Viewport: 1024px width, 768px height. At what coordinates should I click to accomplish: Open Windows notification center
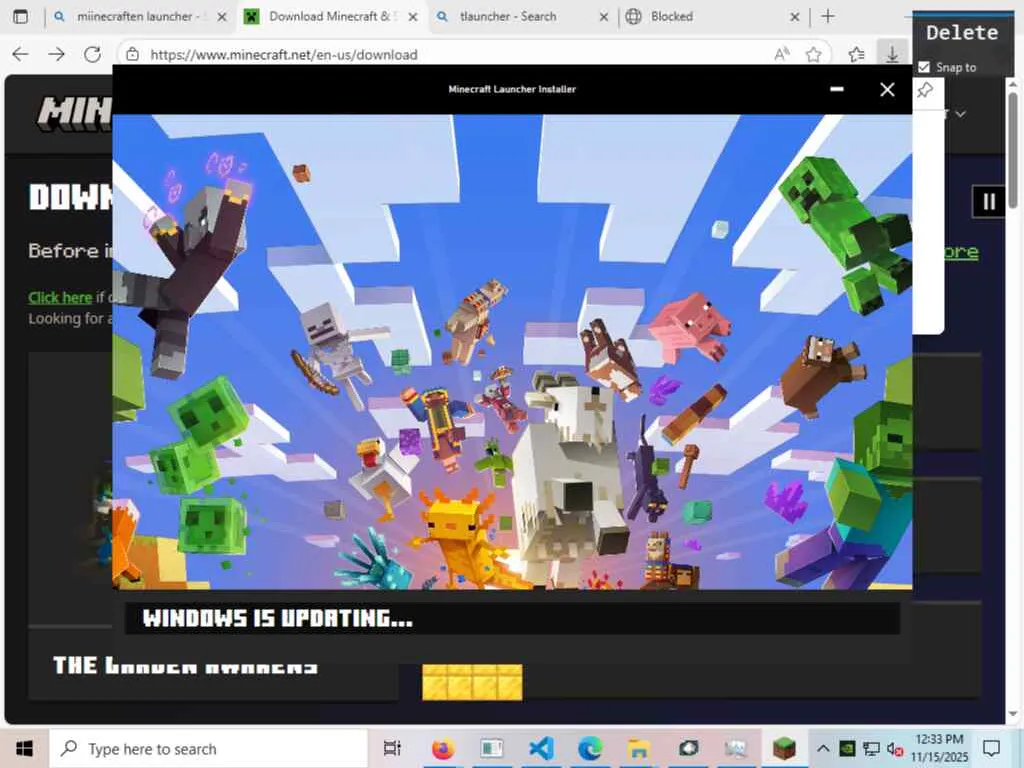991,748
